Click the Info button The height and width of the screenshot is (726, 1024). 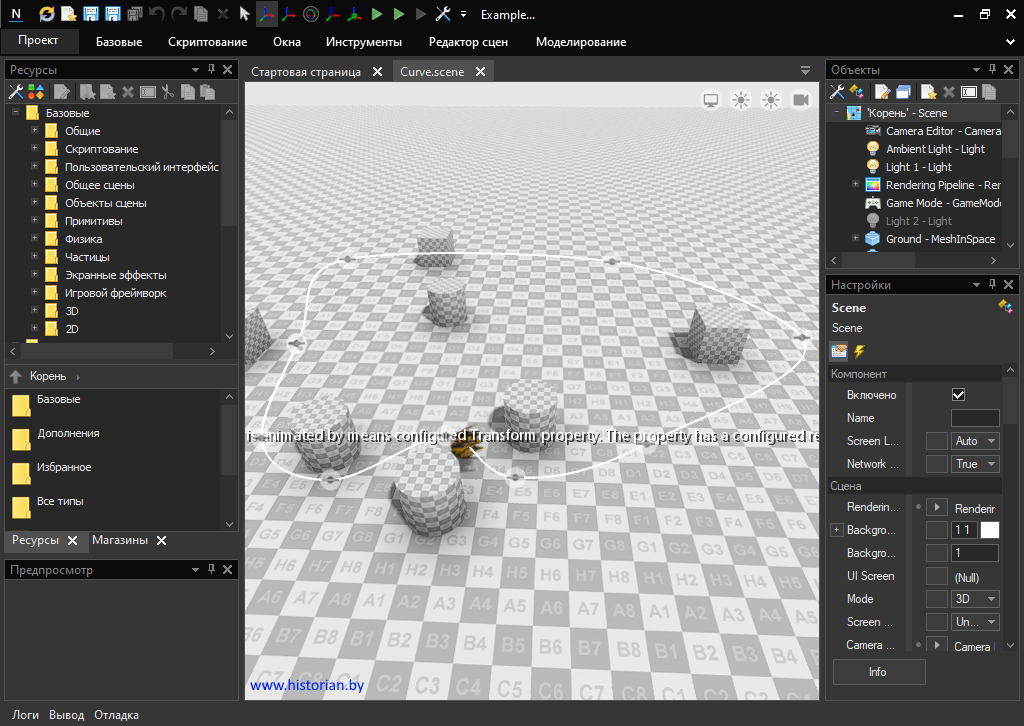878,672
